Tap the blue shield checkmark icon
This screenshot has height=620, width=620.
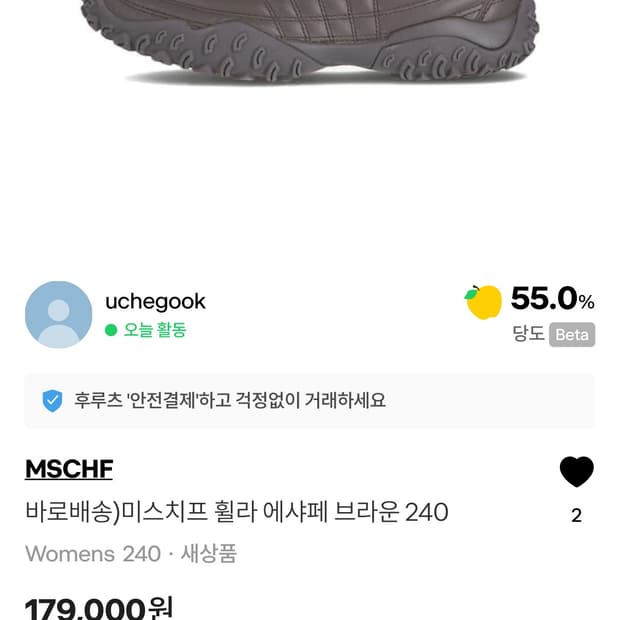(x=52, y=401)
